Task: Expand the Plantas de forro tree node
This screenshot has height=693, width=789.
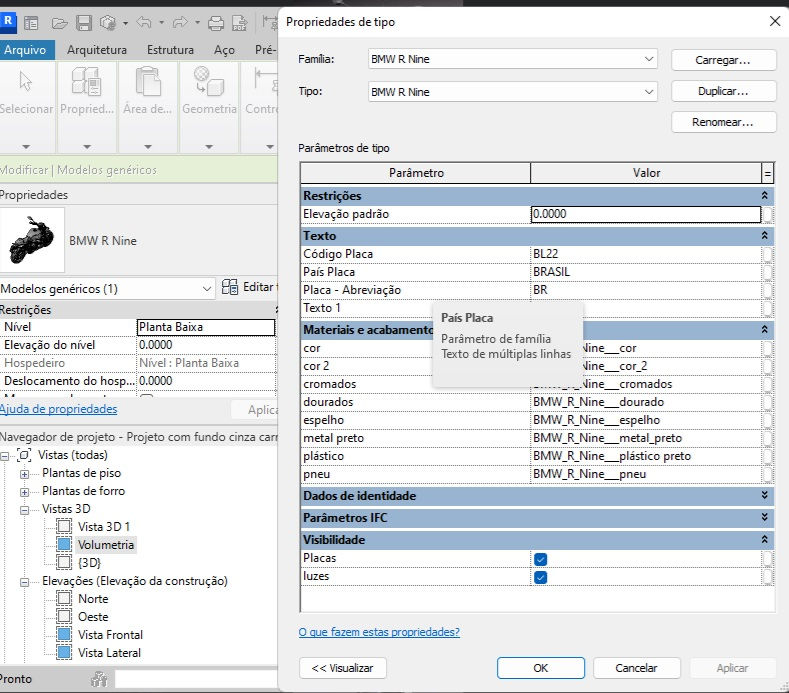Action: (24, 492)
